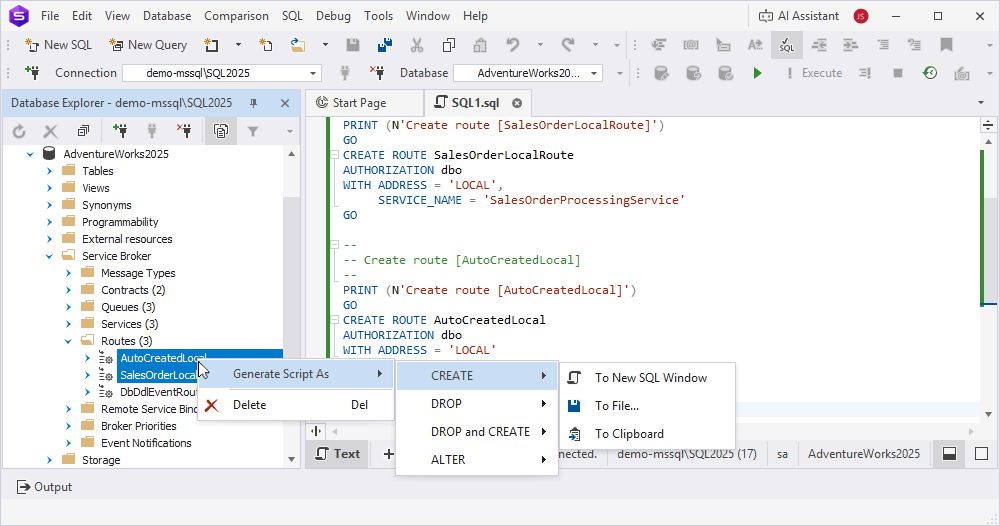
Task: Select the External resources folder
Action: pos(127,239)
